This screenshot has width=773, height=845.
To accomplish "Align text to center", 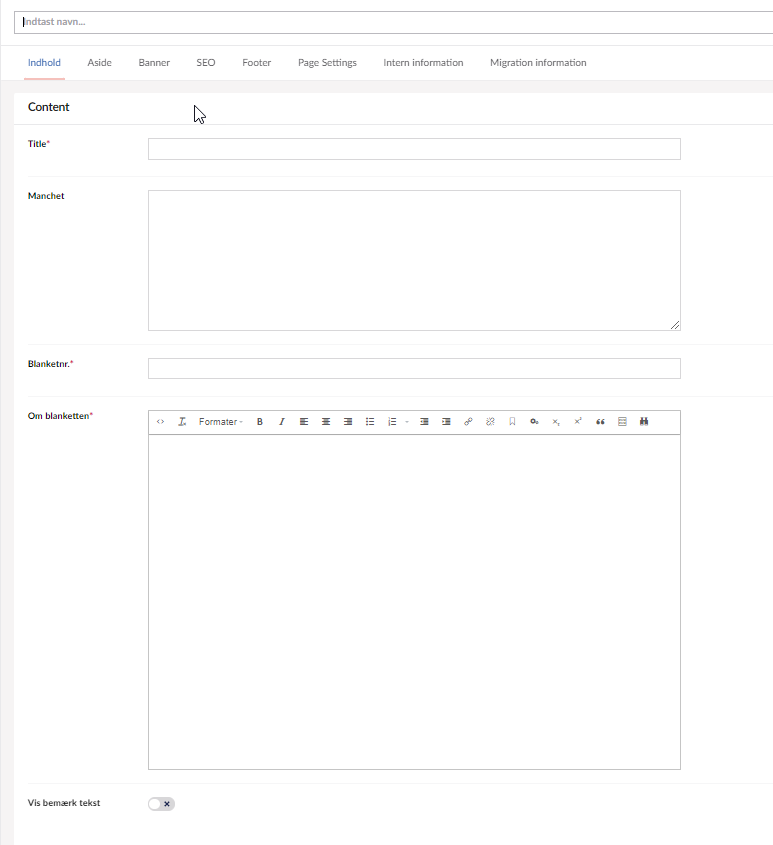I will [x=326, y=422].
